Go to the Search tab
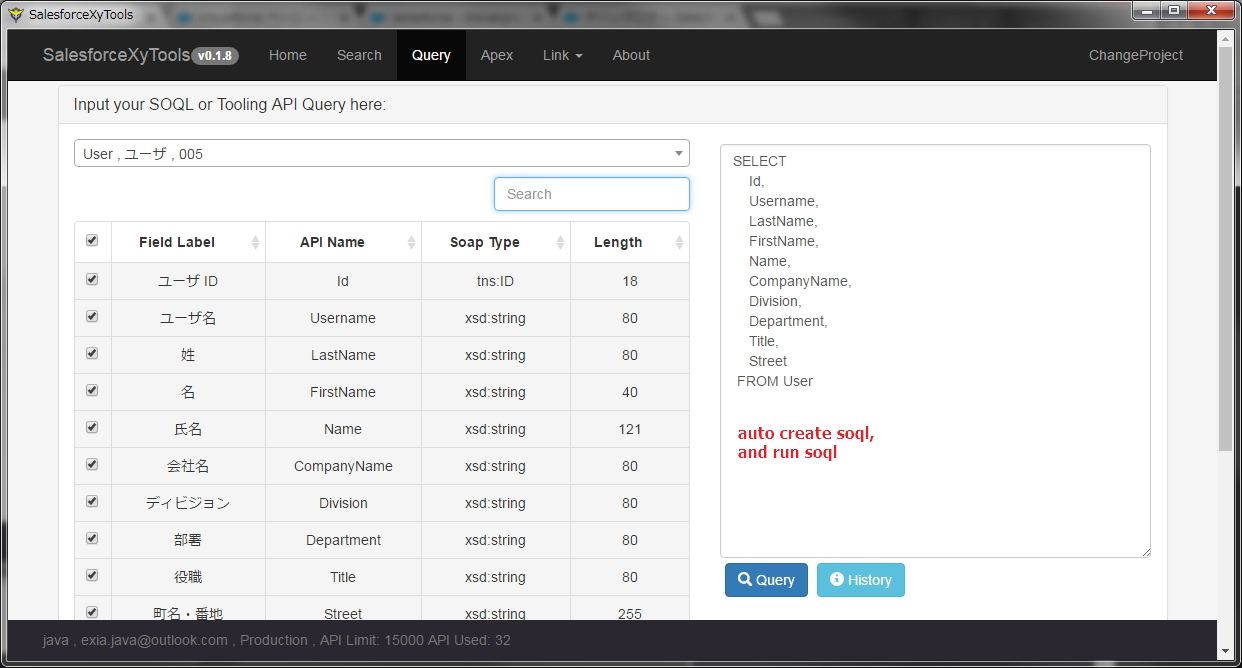Viewport: 1242px width, 668px height. (359, 55)
